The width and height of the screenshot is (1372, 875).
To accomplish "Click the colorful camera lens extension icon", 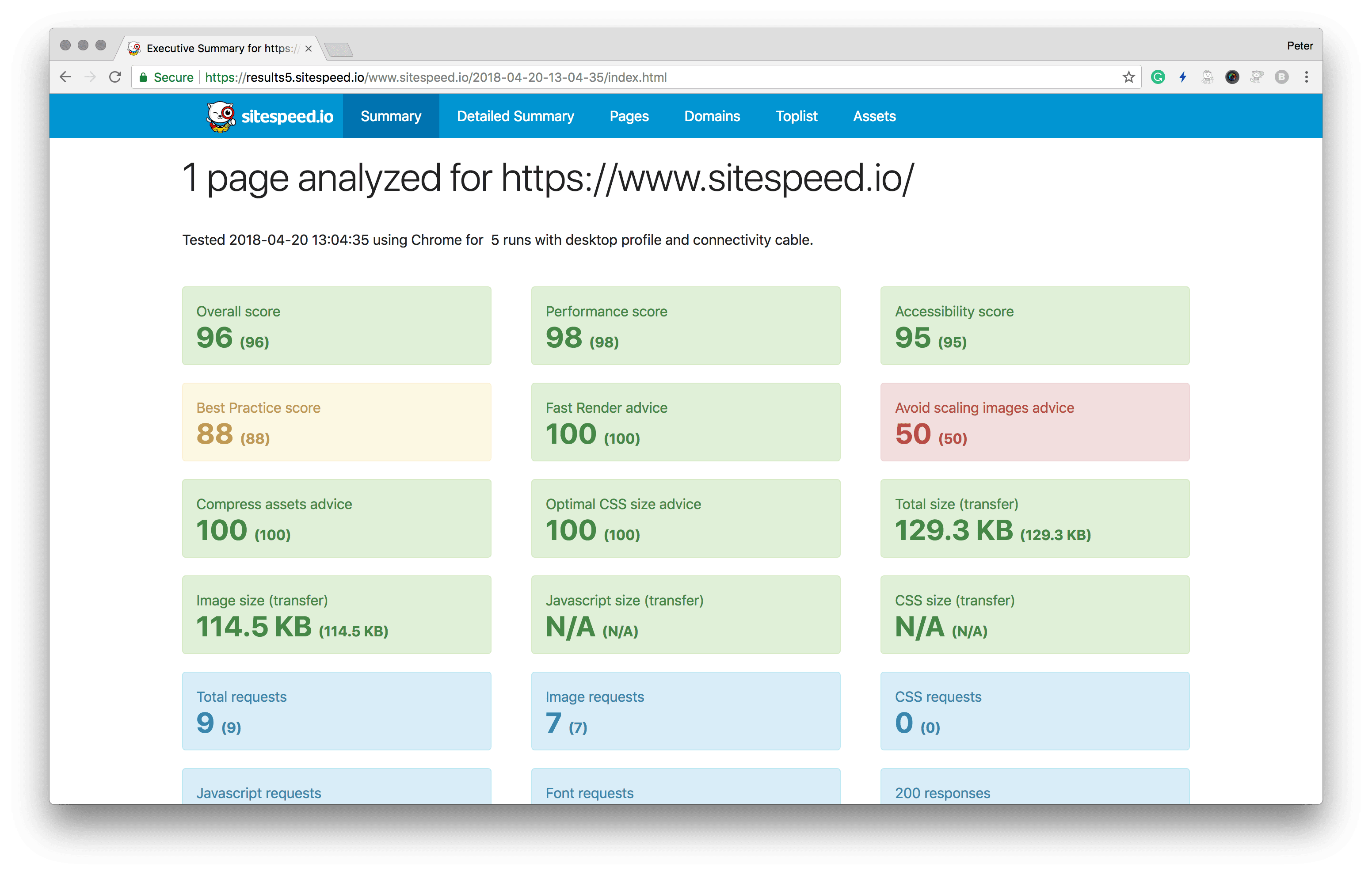I will 1232,77.
